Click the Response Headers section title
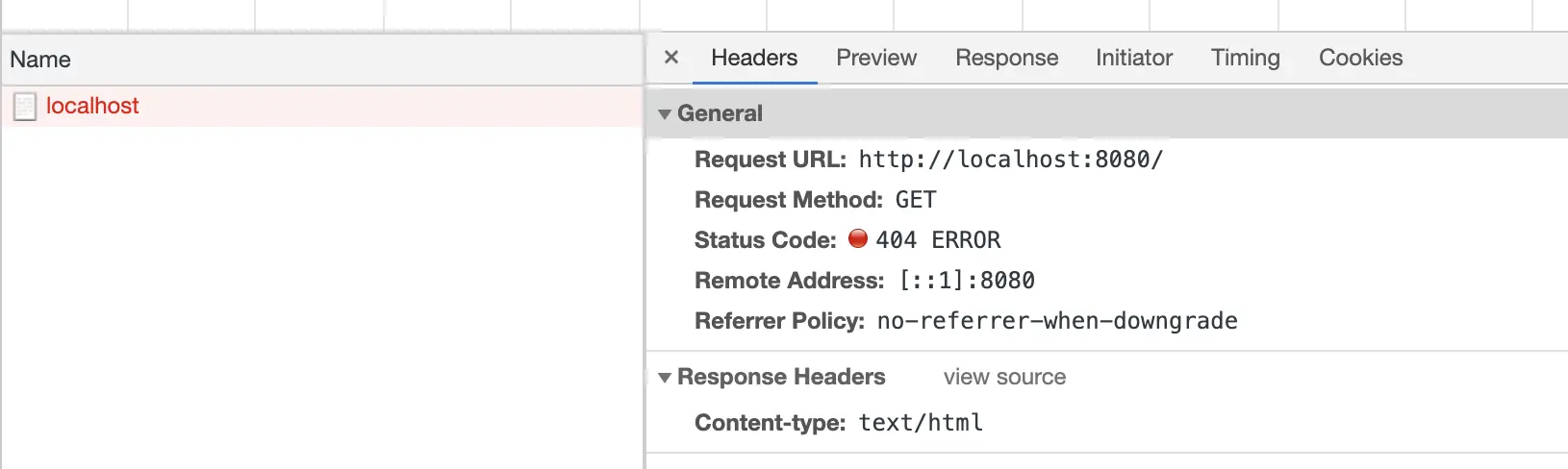 pos(781,377)
